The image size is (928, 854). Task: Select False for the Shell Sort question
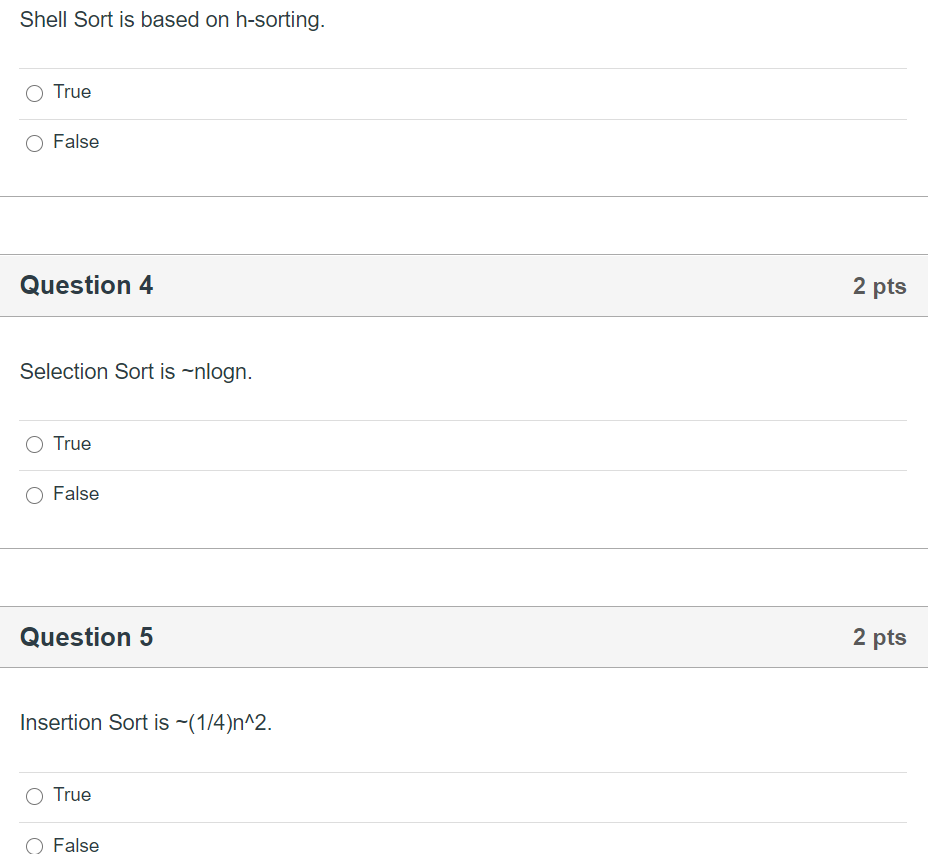[x=33, y=143]
